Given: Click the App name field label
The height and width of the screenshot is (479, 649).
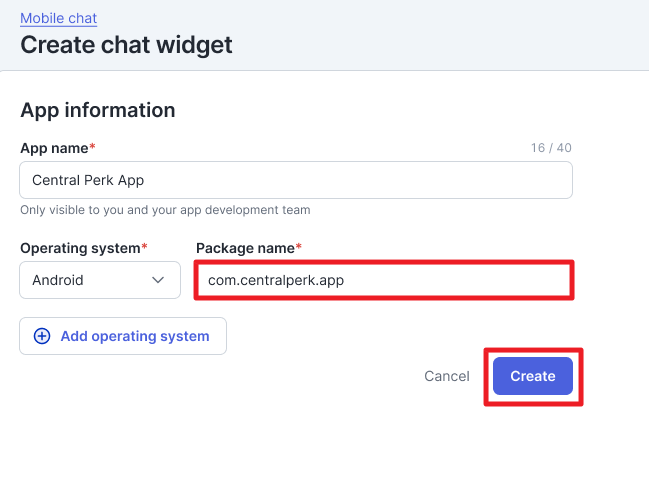Looking at the screenshot, I should tap(54, 148).
